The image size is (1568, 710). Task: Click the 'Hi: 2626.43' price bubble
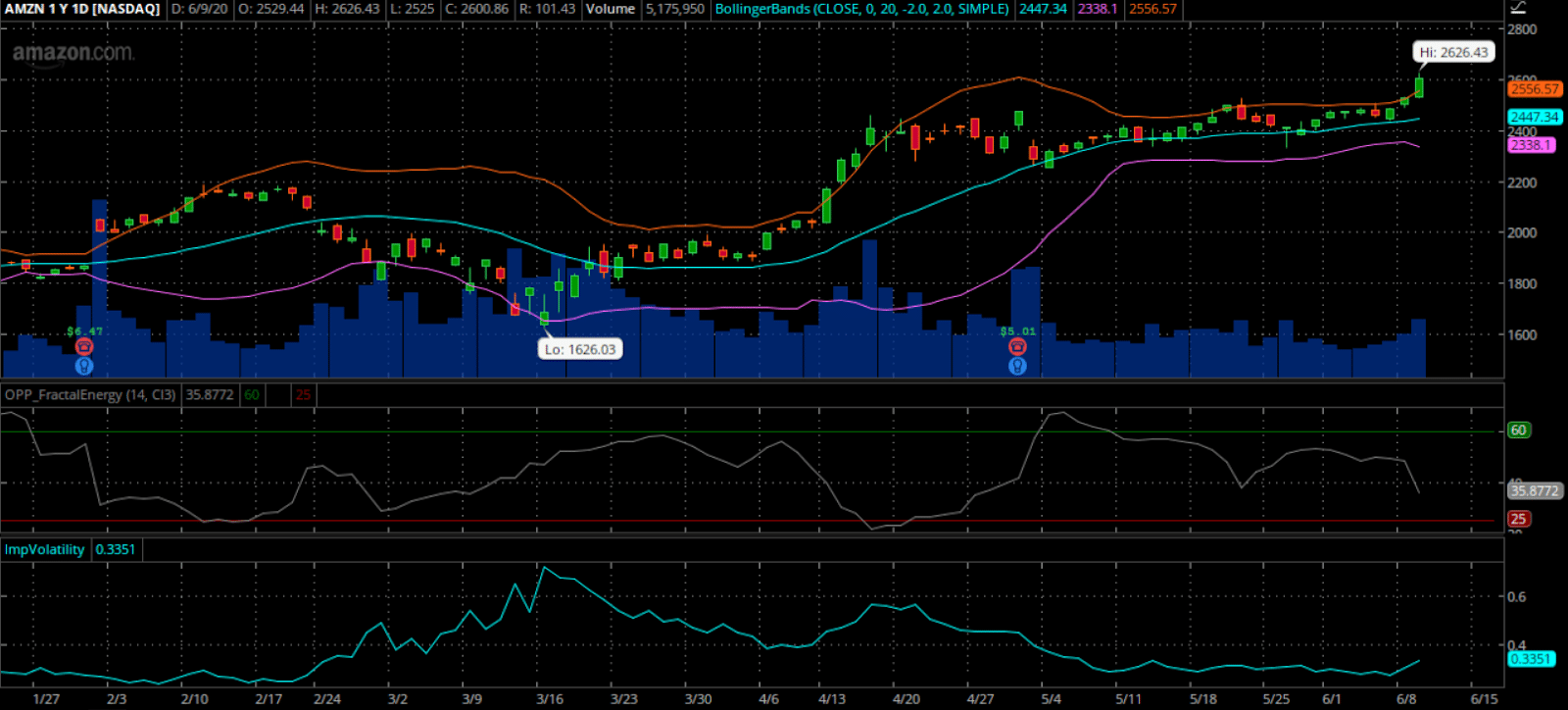tap(1453, 52)
